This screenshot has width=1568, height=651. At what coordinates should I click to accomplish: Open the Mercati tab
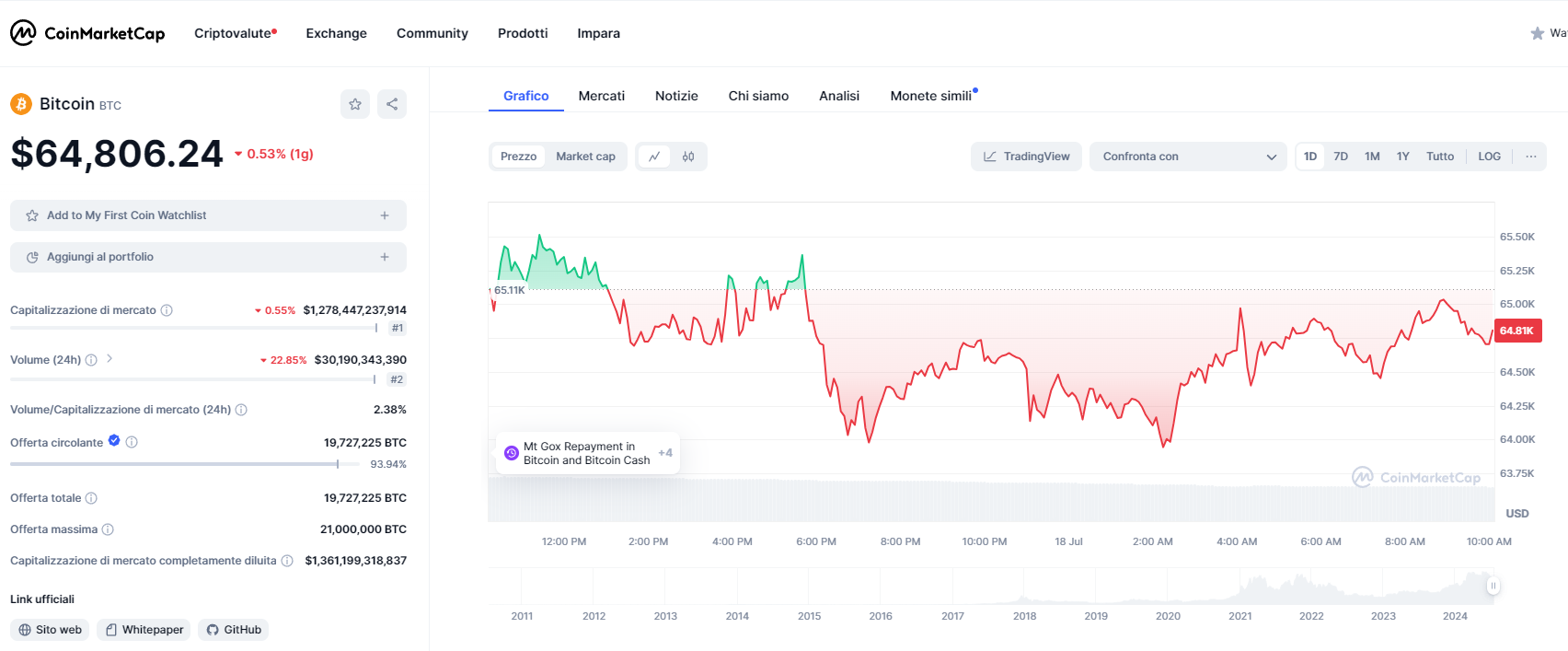point(601,96)
